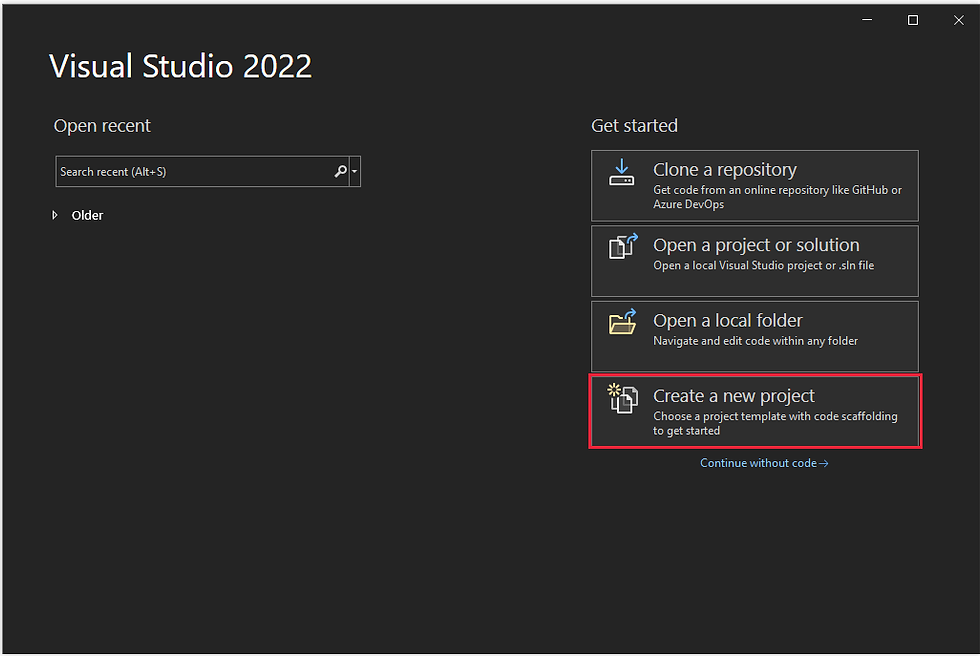Click the Create a new project icon
The width and height of the screenshot is (980, 656).
622,398
